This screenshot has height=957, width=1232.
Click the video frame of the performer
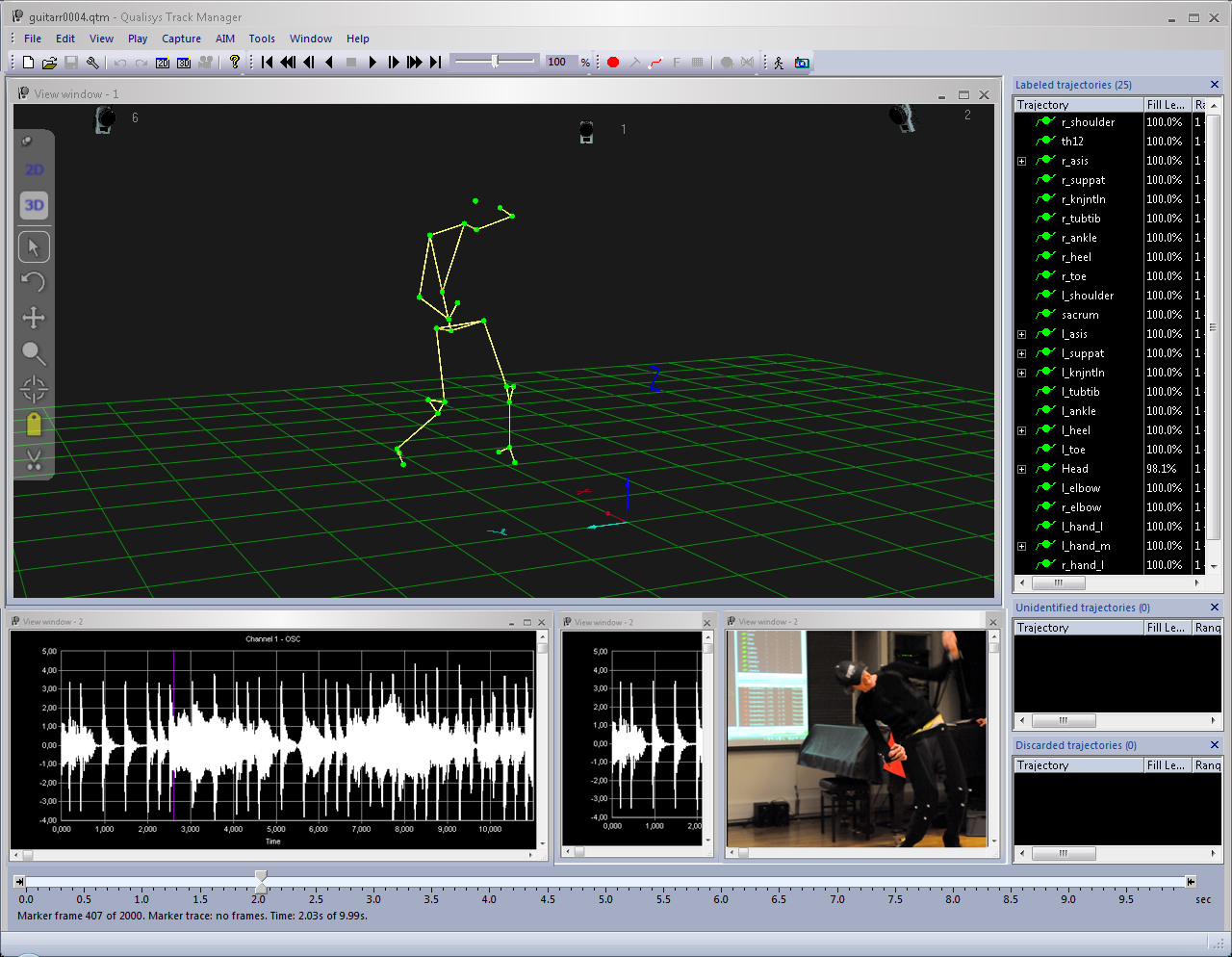[857, 738]
